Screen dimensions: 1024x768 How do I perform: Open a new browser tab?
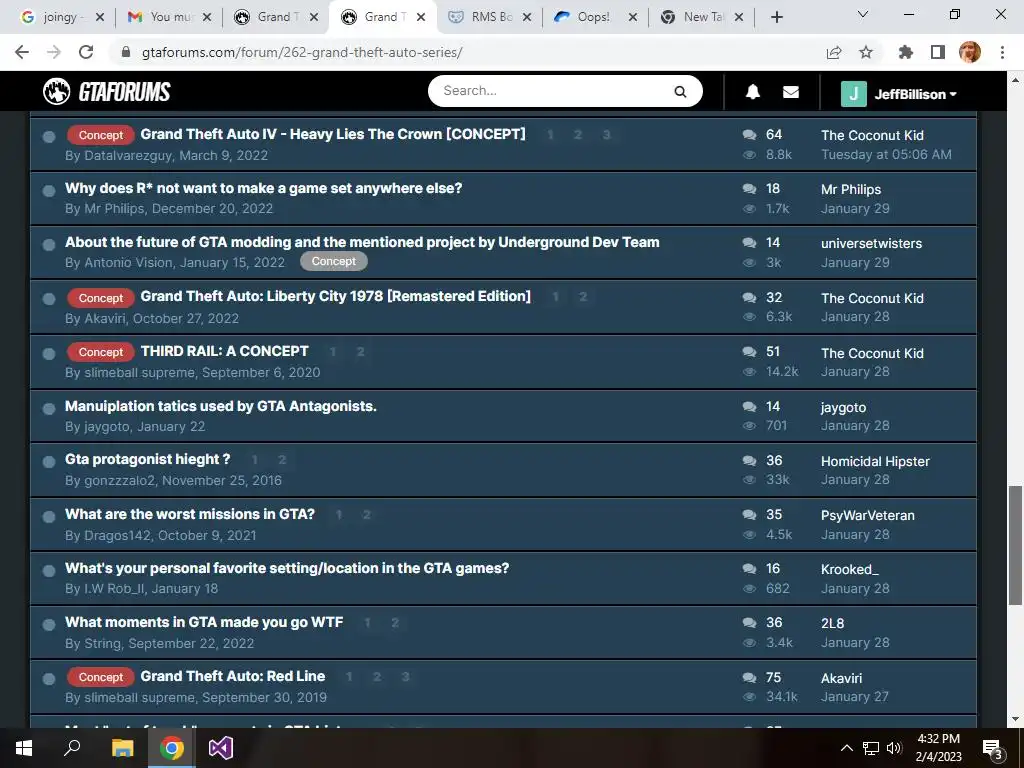click(x=776, y=17)
